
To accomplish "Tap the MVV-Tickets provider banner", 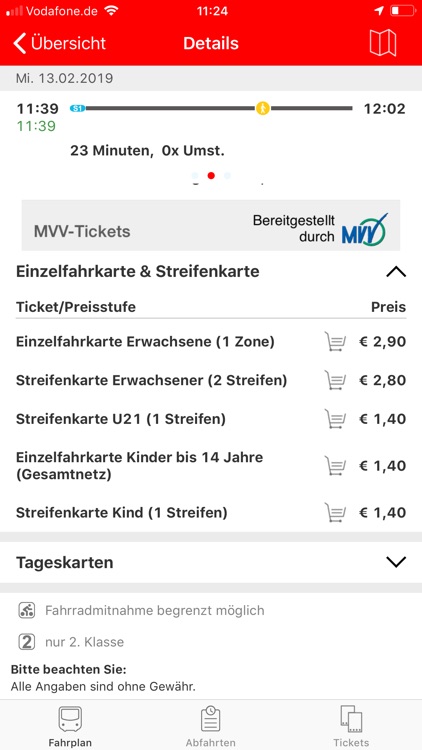I will [x=211, y=225].
